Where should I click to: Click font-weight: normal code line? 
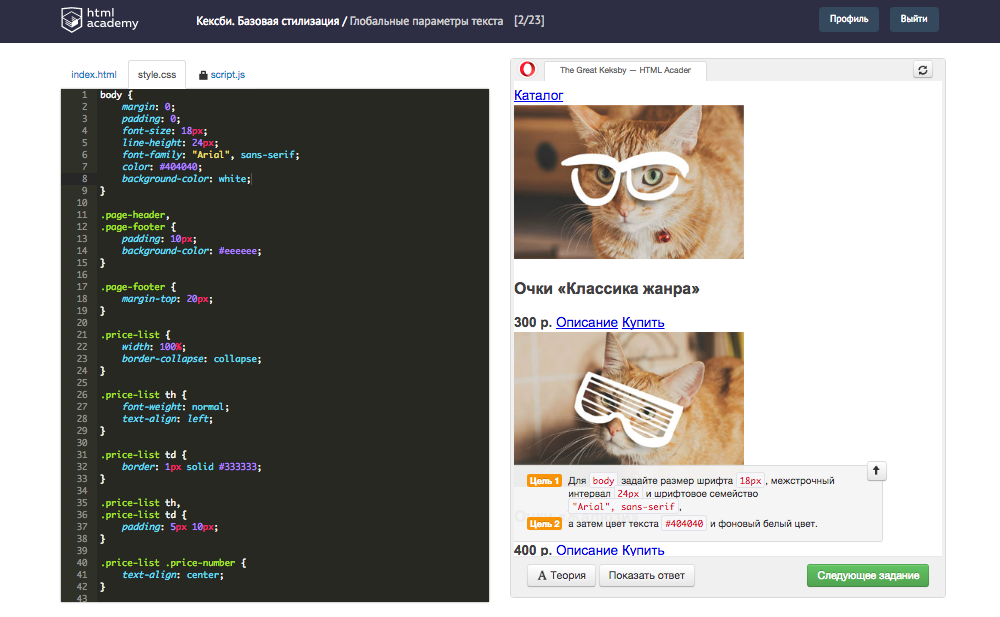coord(175,406)
